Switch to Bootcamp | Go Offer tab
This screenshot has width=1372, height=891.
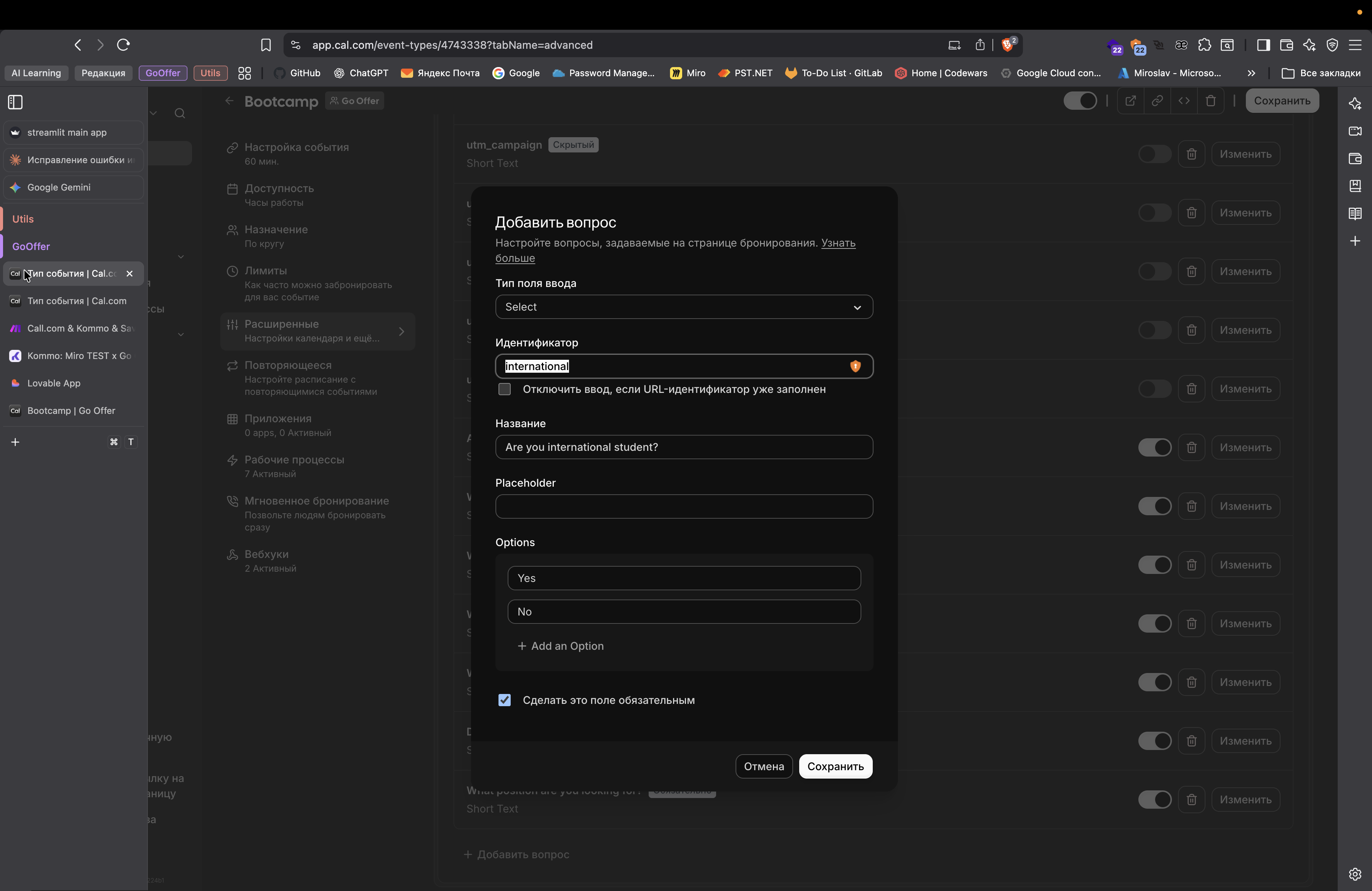(72, 410)
